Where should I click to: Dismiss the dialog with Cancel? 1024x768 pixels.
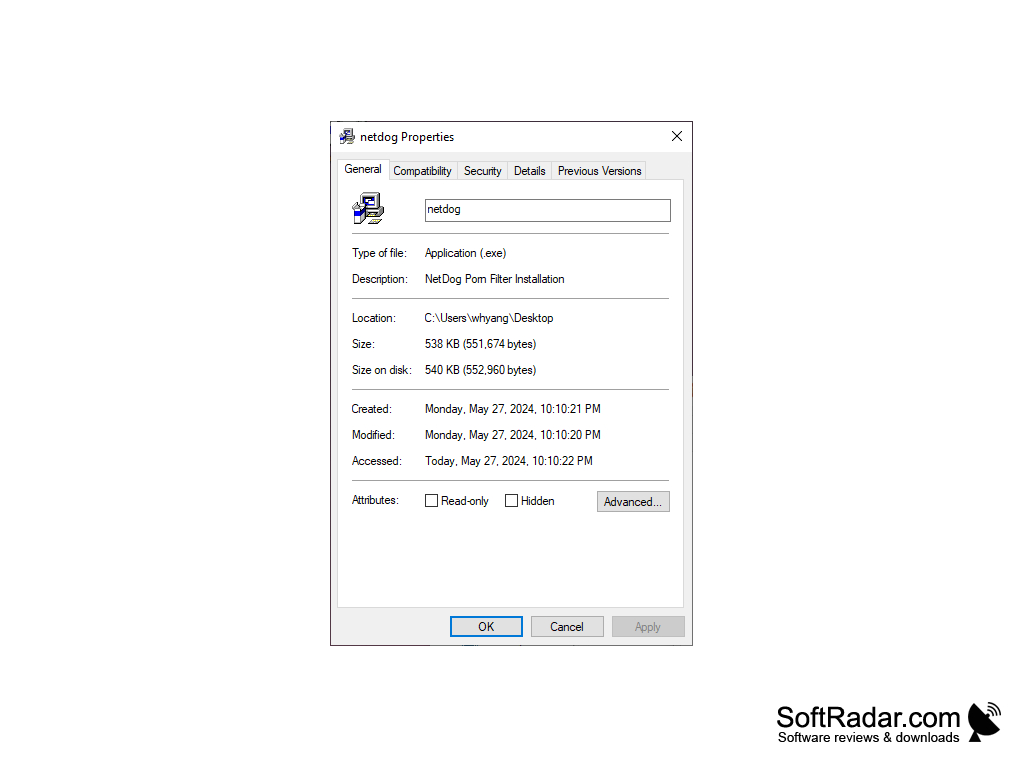(x=567, y=626)
